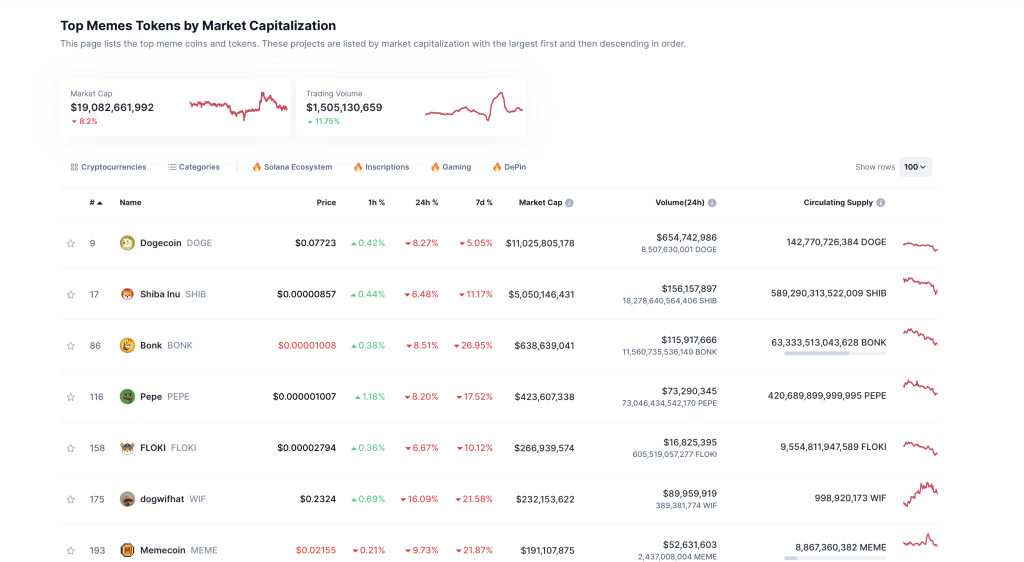Sort table by Name column
The height and width of the screenshot is (562, 1024).
pos(131,202)
